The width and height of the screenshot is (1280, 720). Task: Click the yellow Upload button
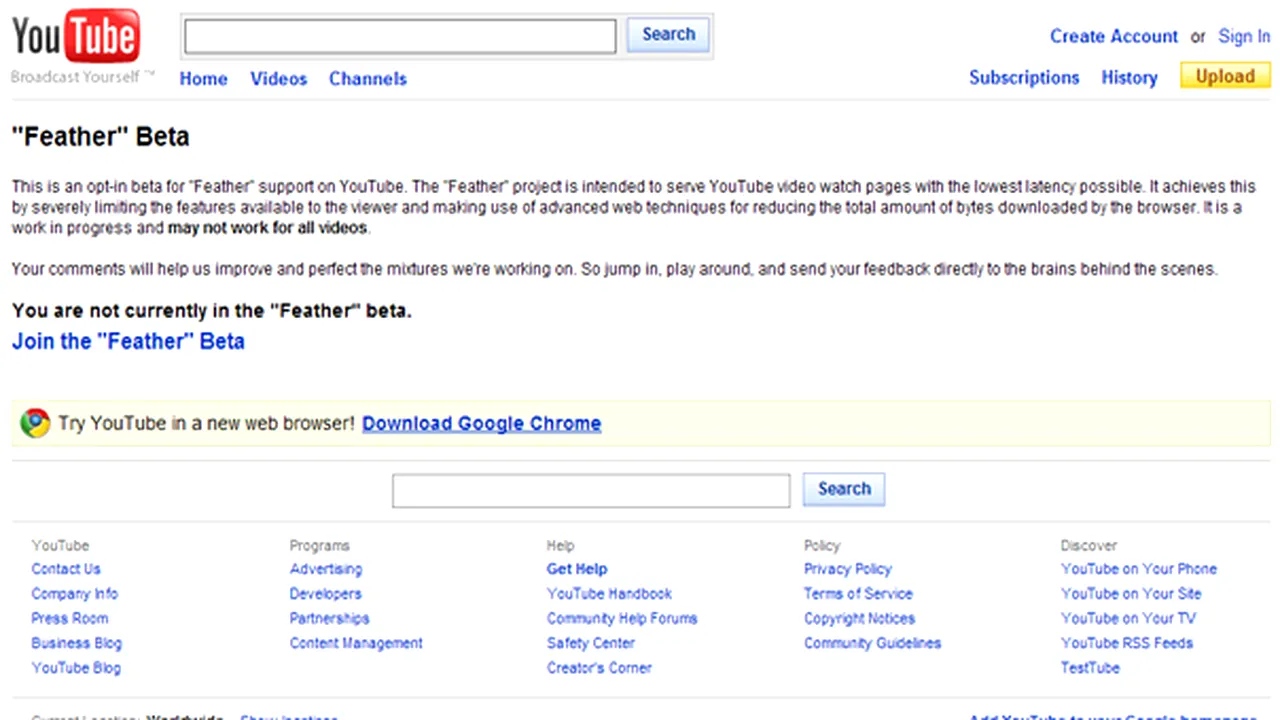1225,76
